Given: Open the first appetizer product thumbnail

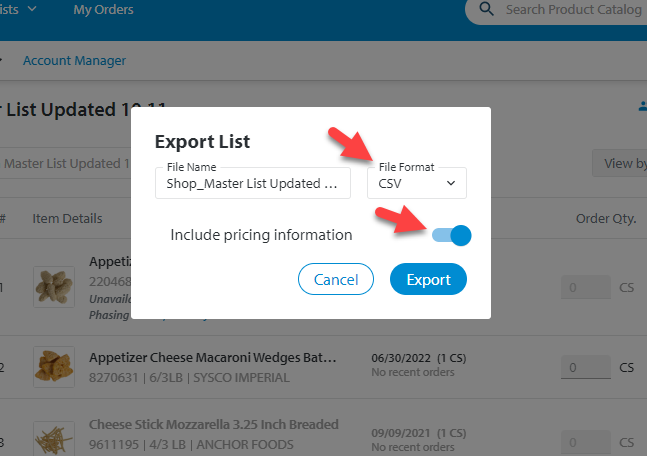Looking at the screenshot, I should tap(54, 287).
